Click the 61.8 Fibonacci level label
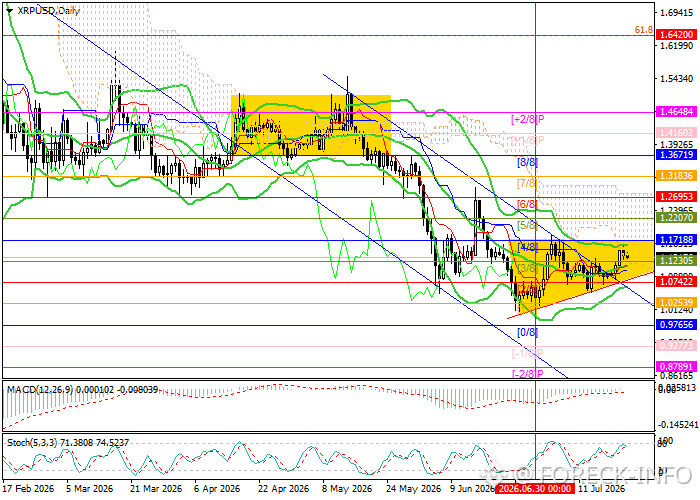The width and height of the screenshot is (700, 500). [643, 30]
